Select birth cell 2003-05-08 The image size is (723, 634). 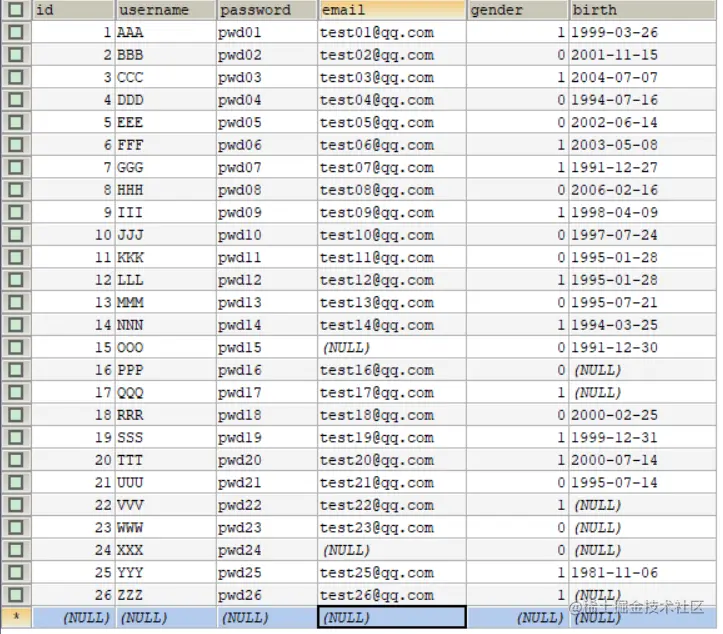(643, 145)
